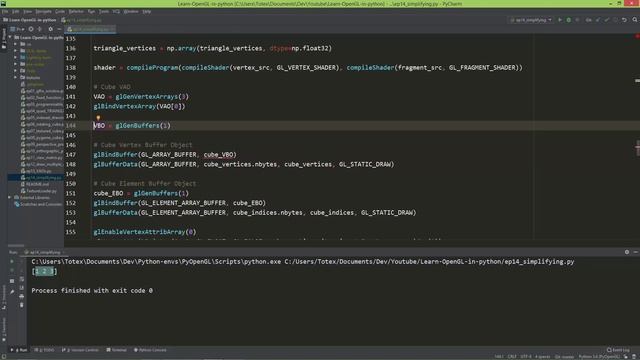Click the python.exe path link in console output
640x360 pixels.
(x=156, y=262)
